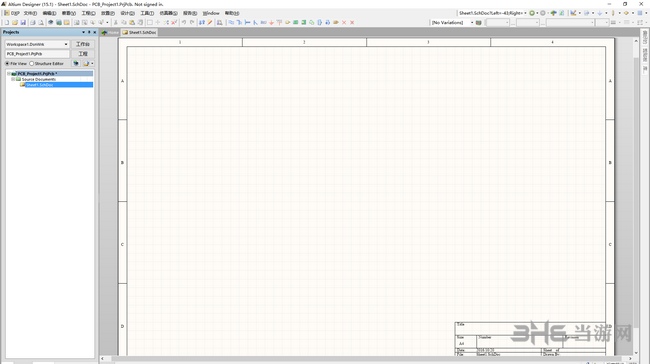Switch to the Home tab
Image resolution: width=650 pixels, height=364 pixels.
(x=110, y=32)
